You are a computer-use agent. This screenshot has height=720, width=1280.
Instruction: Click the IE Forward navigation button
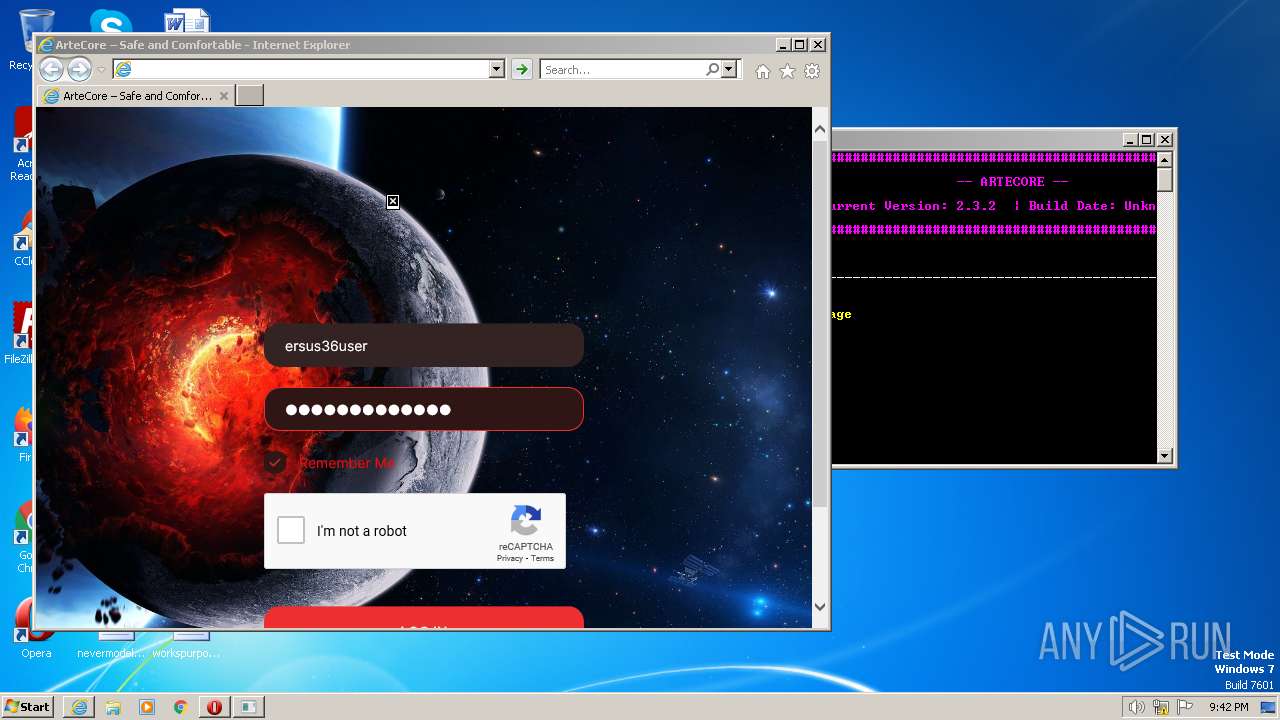pos(79,69)
